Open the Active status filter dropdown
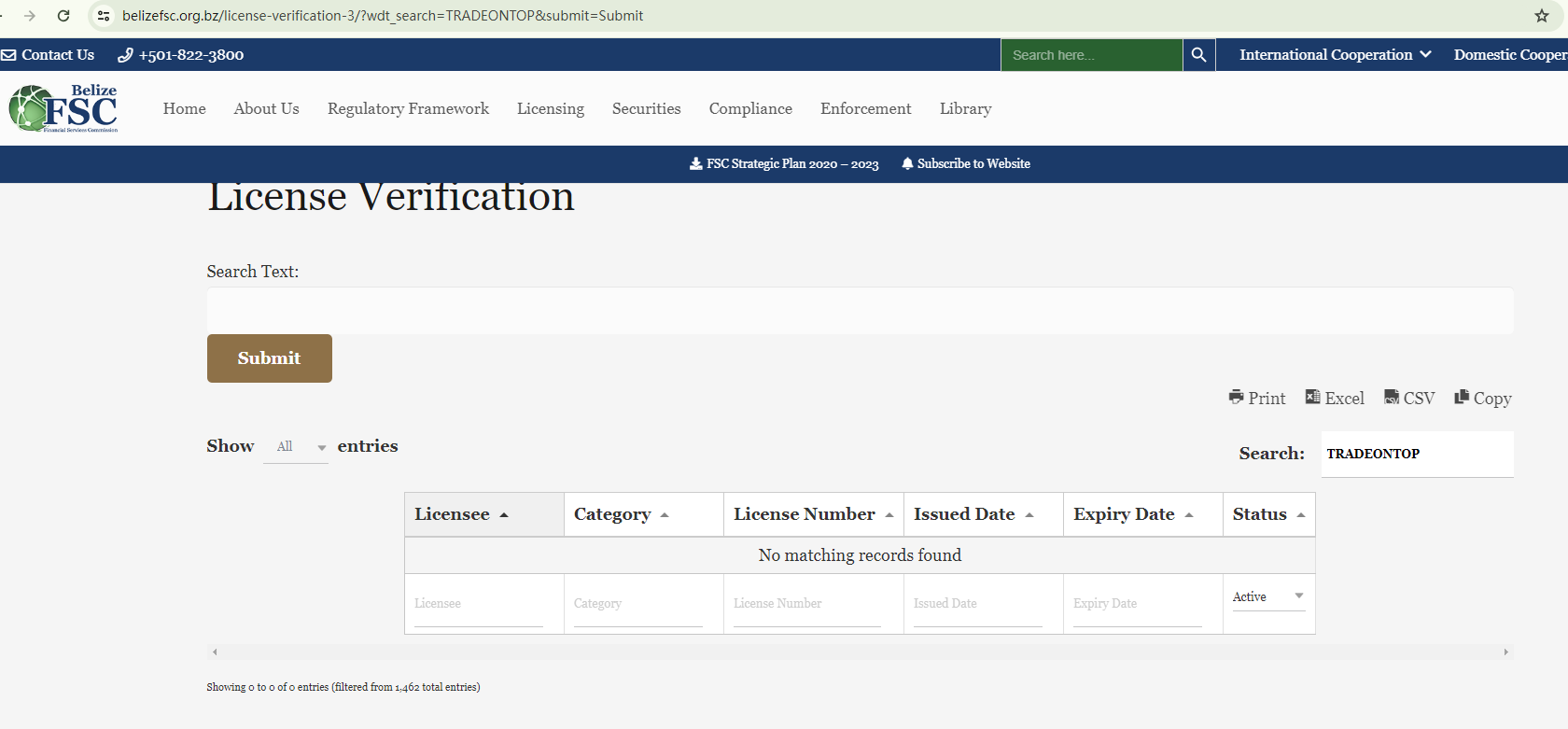1568x729 pixels. coord(1268,596)
